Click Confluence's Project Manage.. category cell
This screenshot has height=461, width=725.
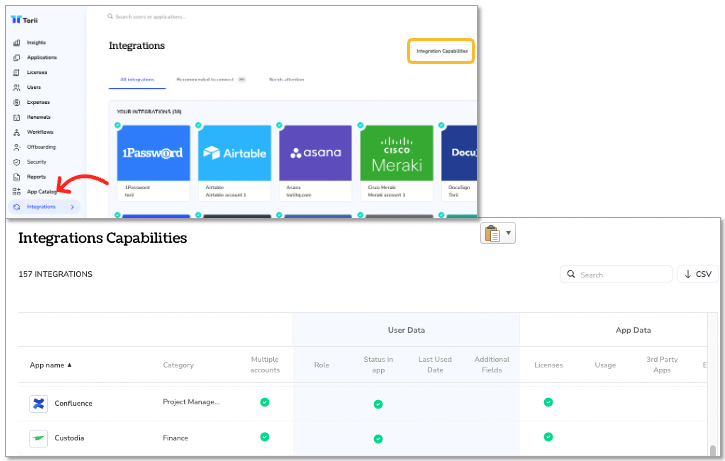pyautogui.click(x=191, y=402)
